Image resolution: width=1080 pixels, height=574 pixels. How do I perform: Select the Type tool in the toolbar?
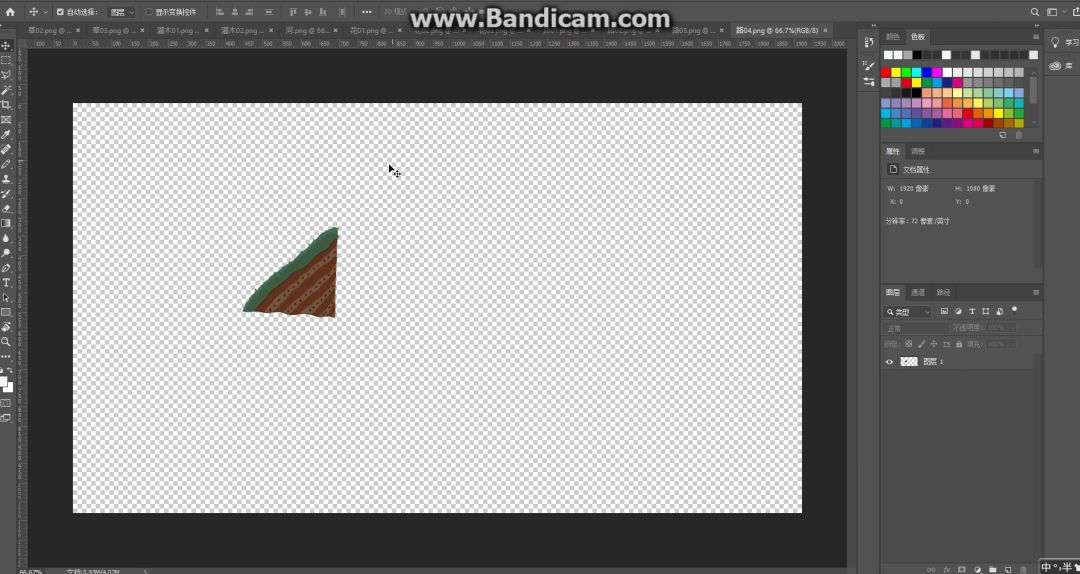click(x=6, y=283)
